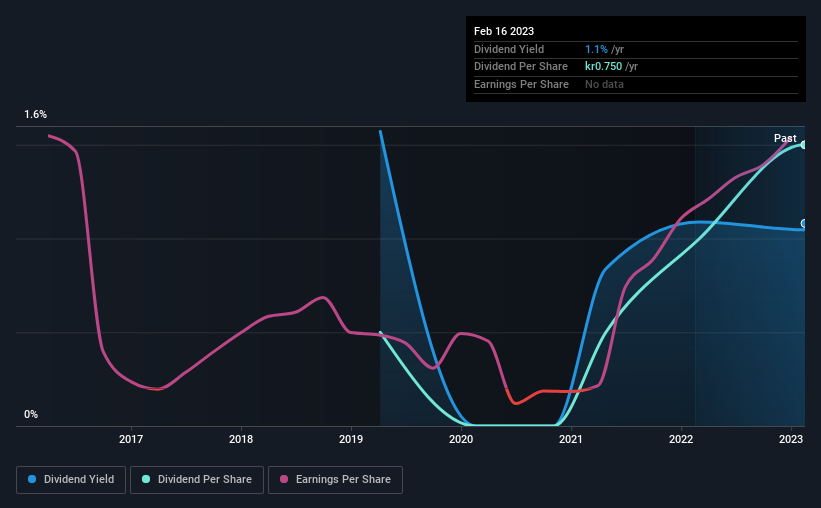
Task: Click the kr0.750 Dividend Per Share value
Action: point(603,67)
